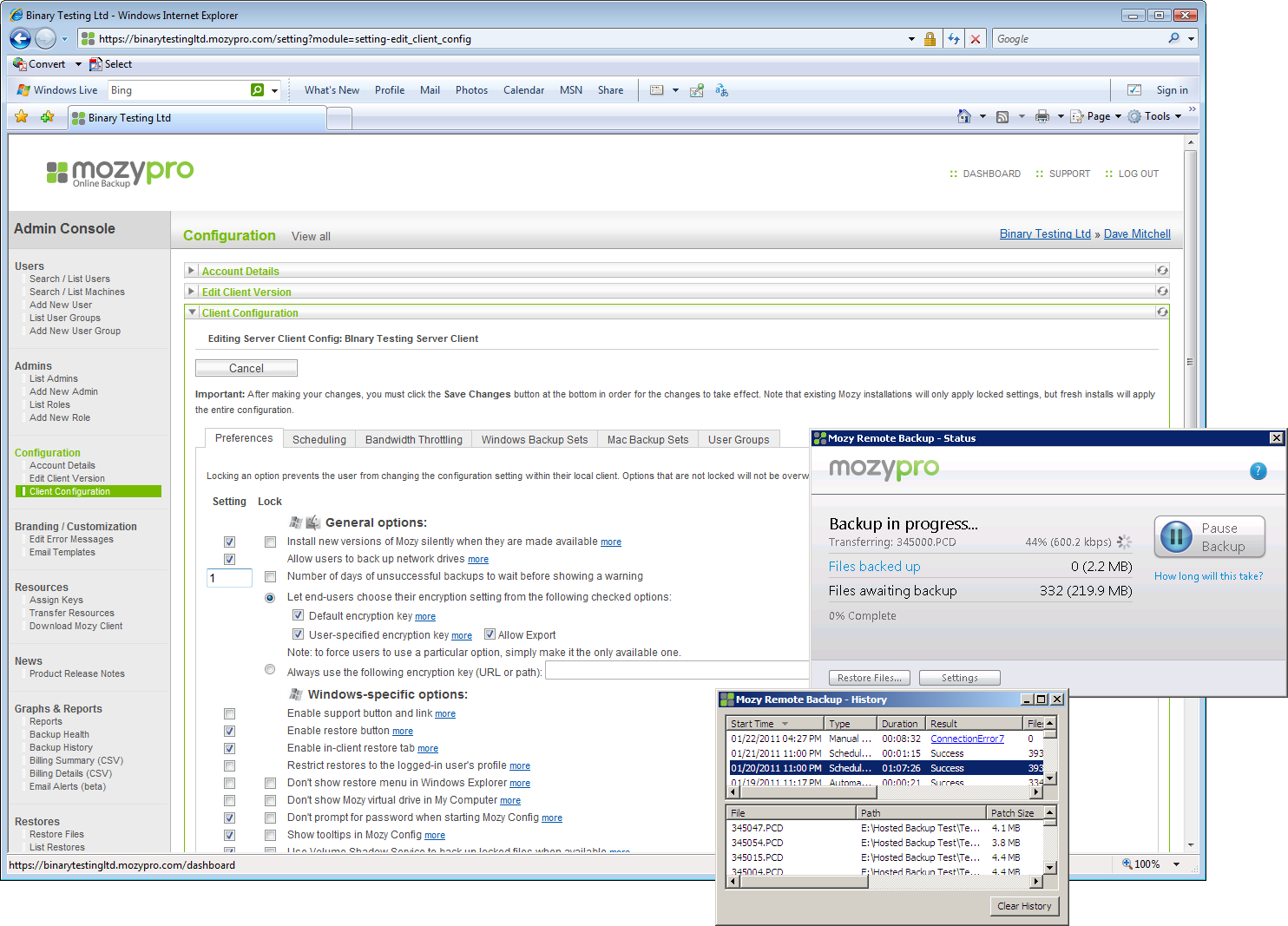Refresh the page using the address bar icon
The height and width of the screenshot is (926, 1288).
(954, 39)
